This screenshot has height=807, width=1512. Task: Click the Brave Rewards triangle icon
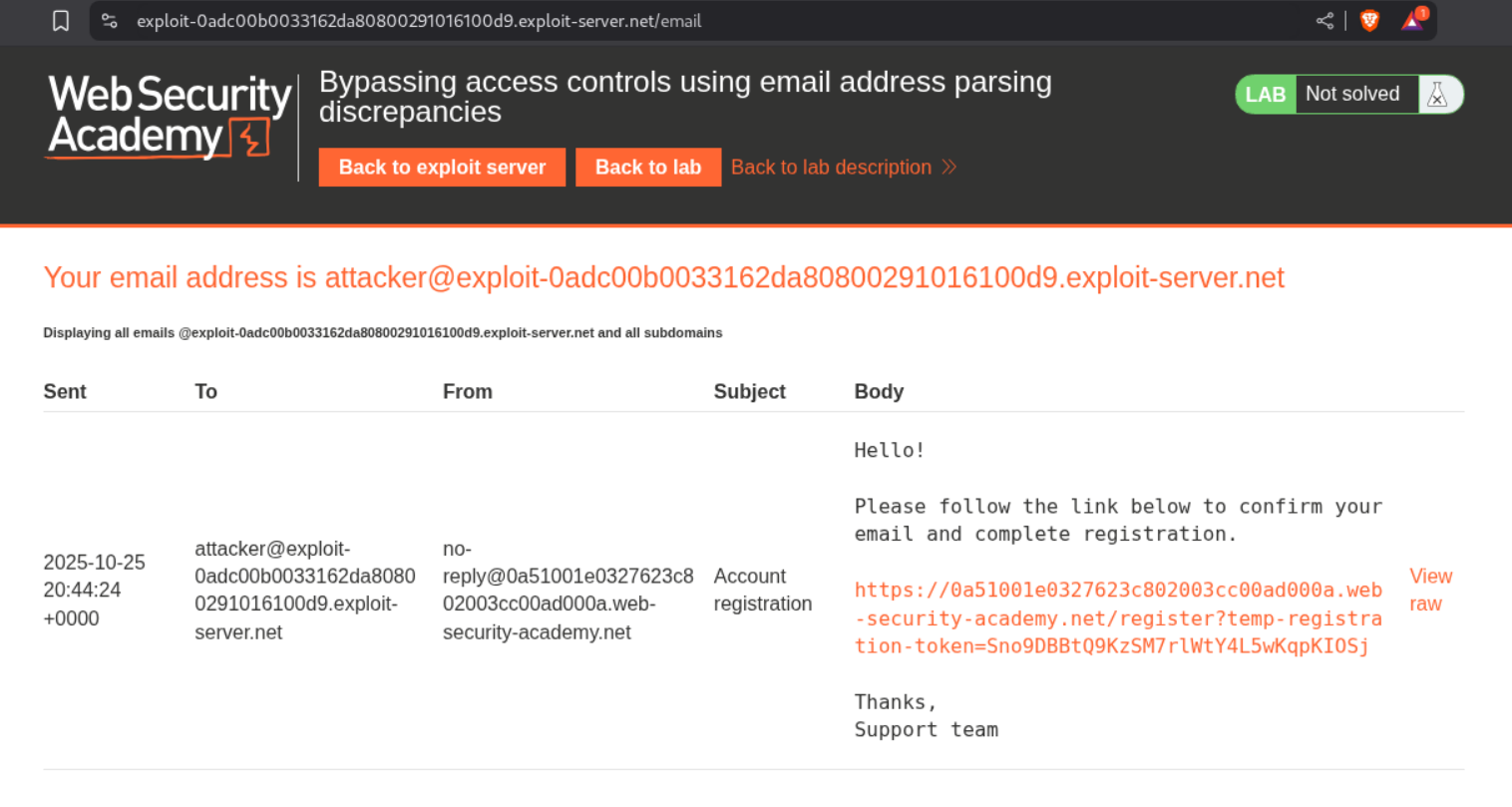click(x=1412, y=21)
